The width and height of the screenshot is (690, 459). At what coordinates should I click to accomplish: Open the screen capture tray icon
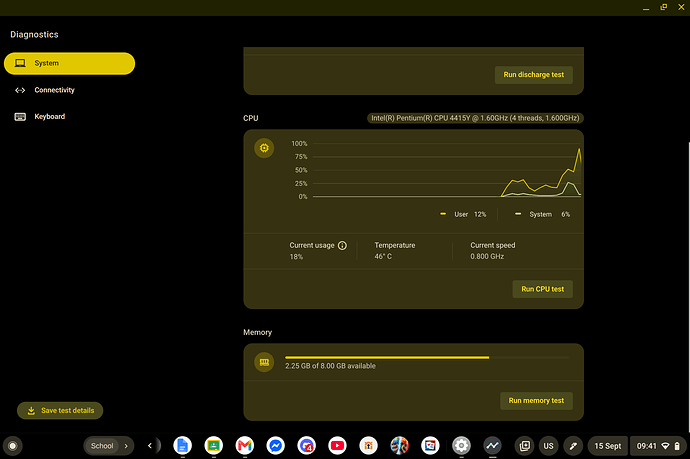pos(525,446)
